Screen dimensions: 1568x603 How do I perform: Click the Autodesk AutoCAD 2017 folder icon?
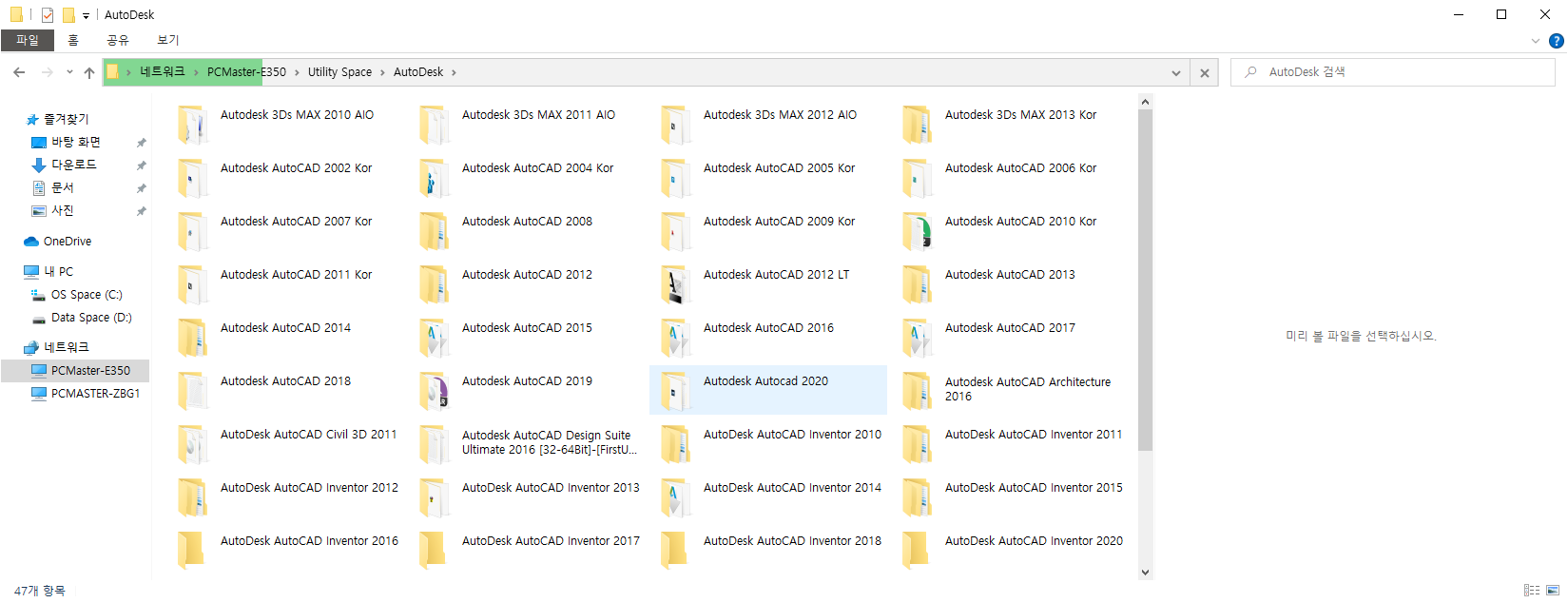coord(918,337)
